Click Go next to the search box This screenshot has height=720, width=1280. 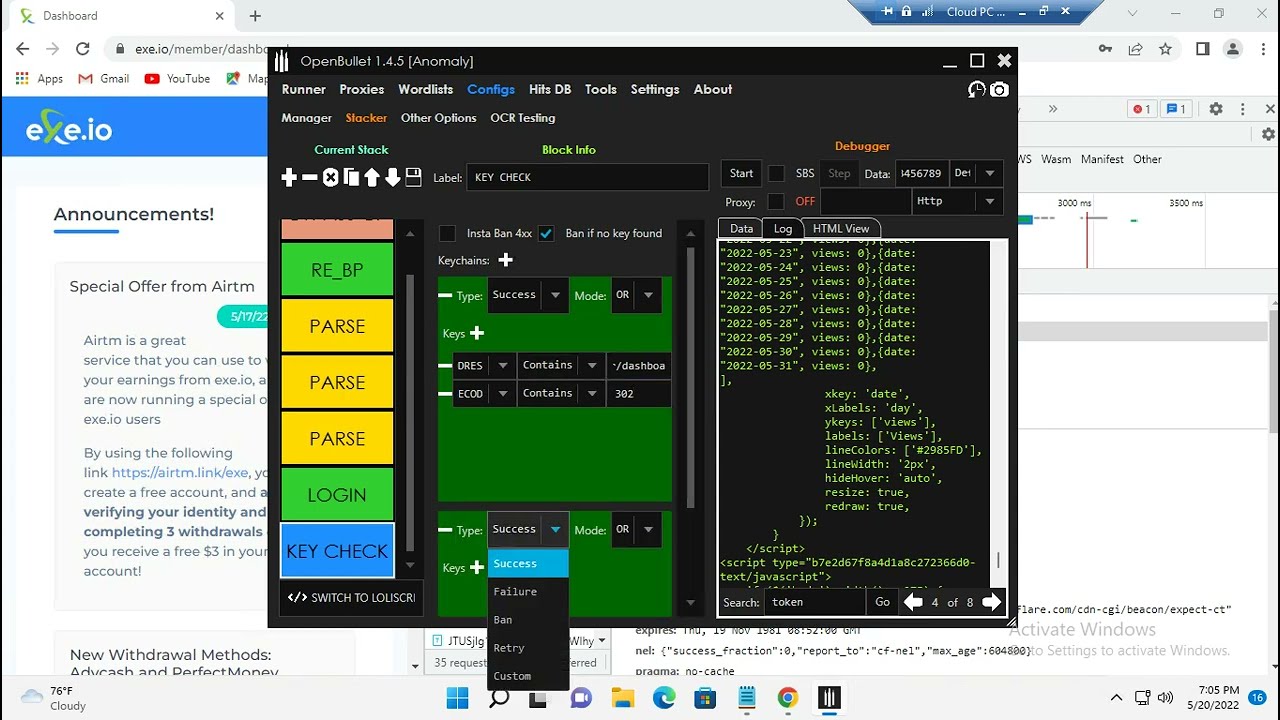pyautogui.click(x=882, y=602)
